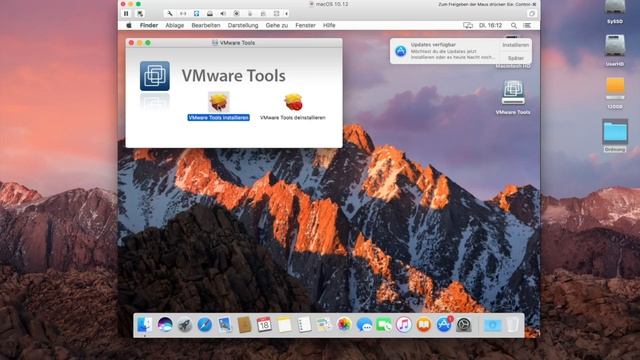Click the Updates verfügbar notification text
Screen dimensions: 640x360
[x=433, y=44]
